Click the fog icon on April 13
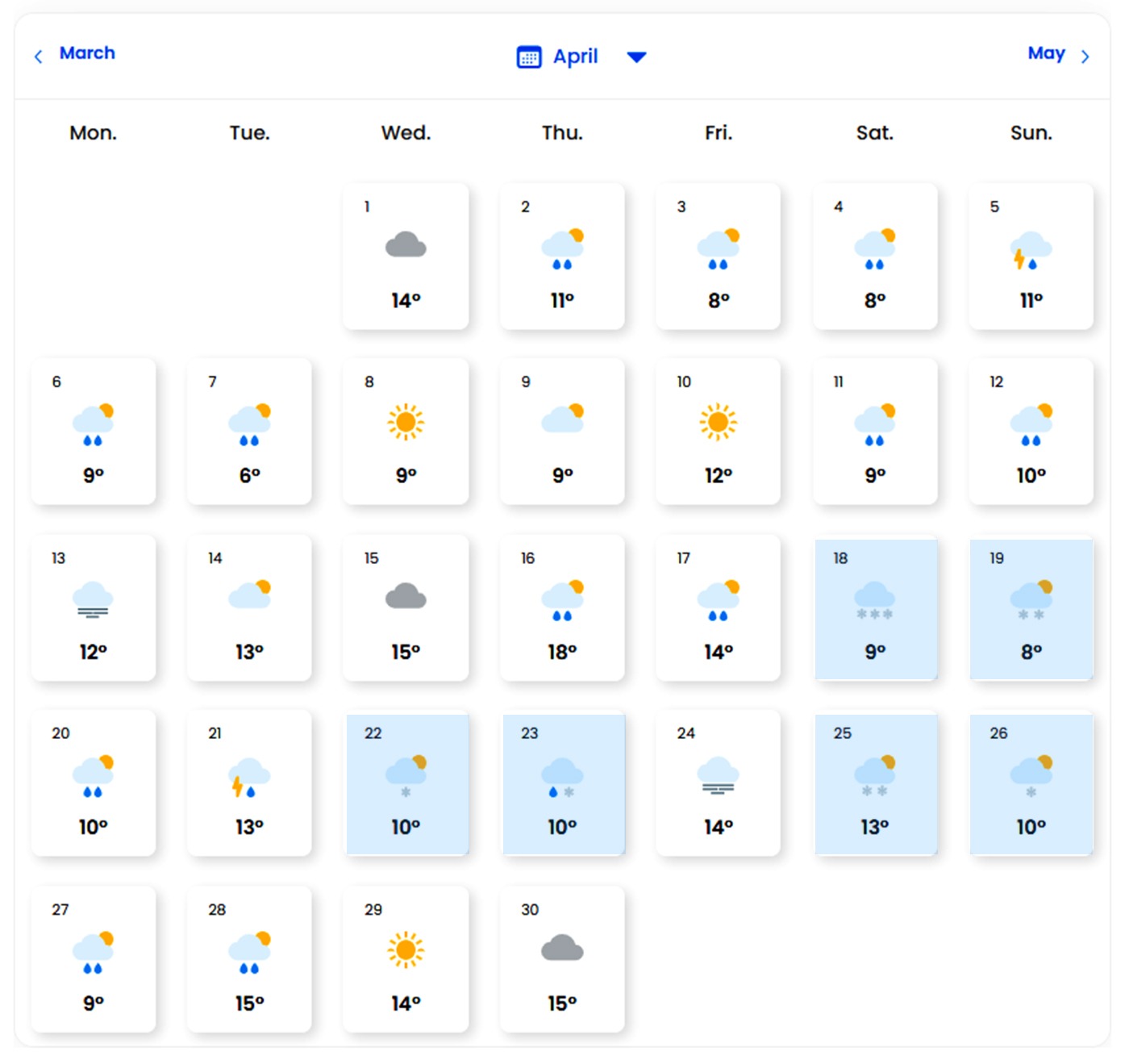 click(x=93, y=600)
